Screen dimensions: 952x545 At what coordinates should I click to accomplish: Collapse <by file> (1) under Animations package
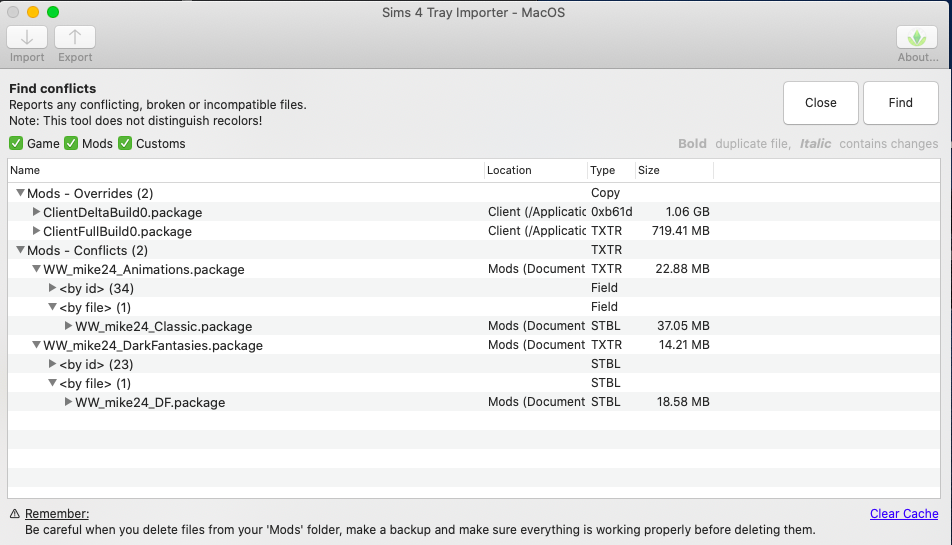[x=52, y=307]
